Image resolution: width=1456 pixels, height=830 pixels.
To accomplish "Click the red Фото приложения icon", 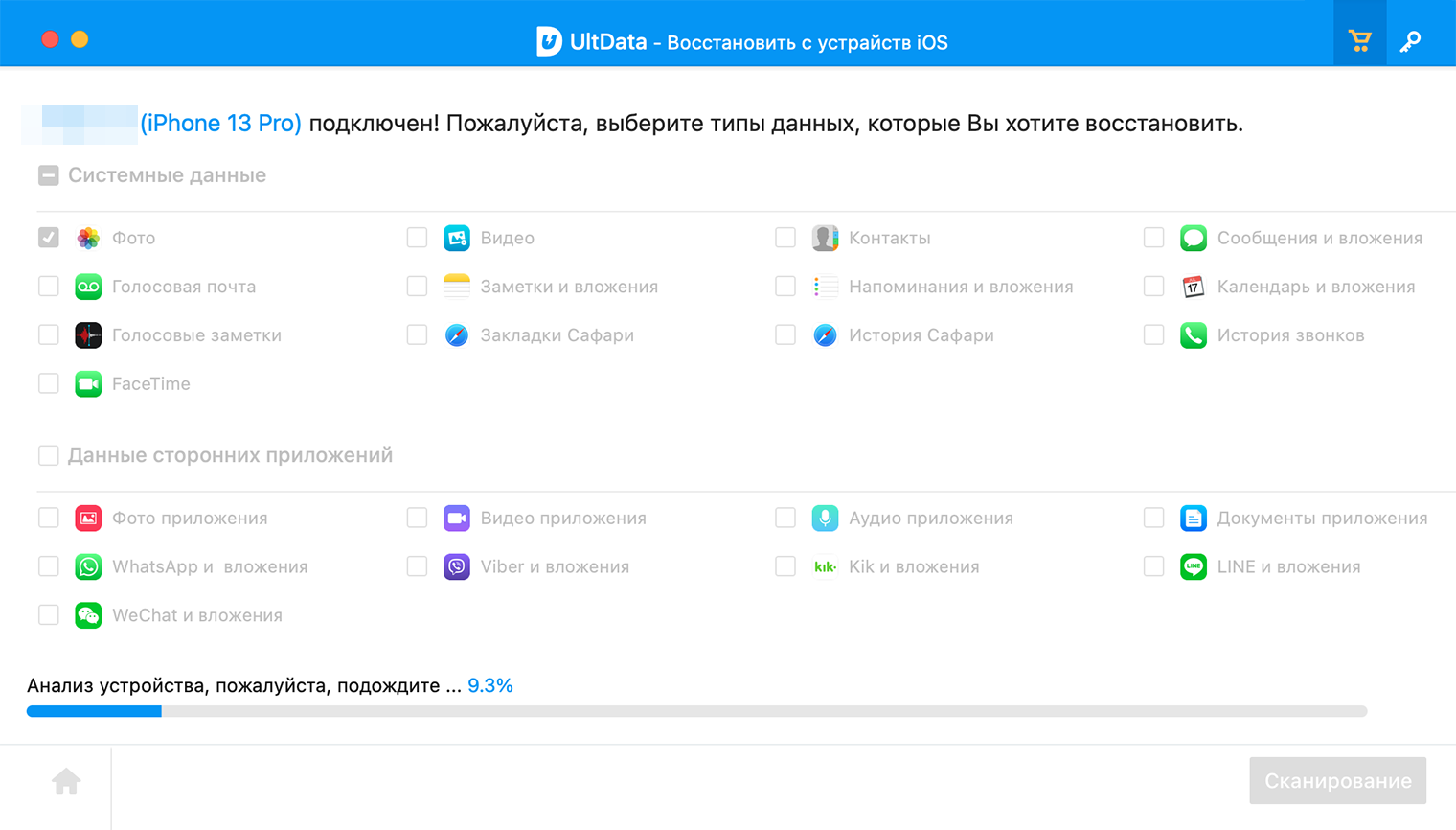I will 88,519.
